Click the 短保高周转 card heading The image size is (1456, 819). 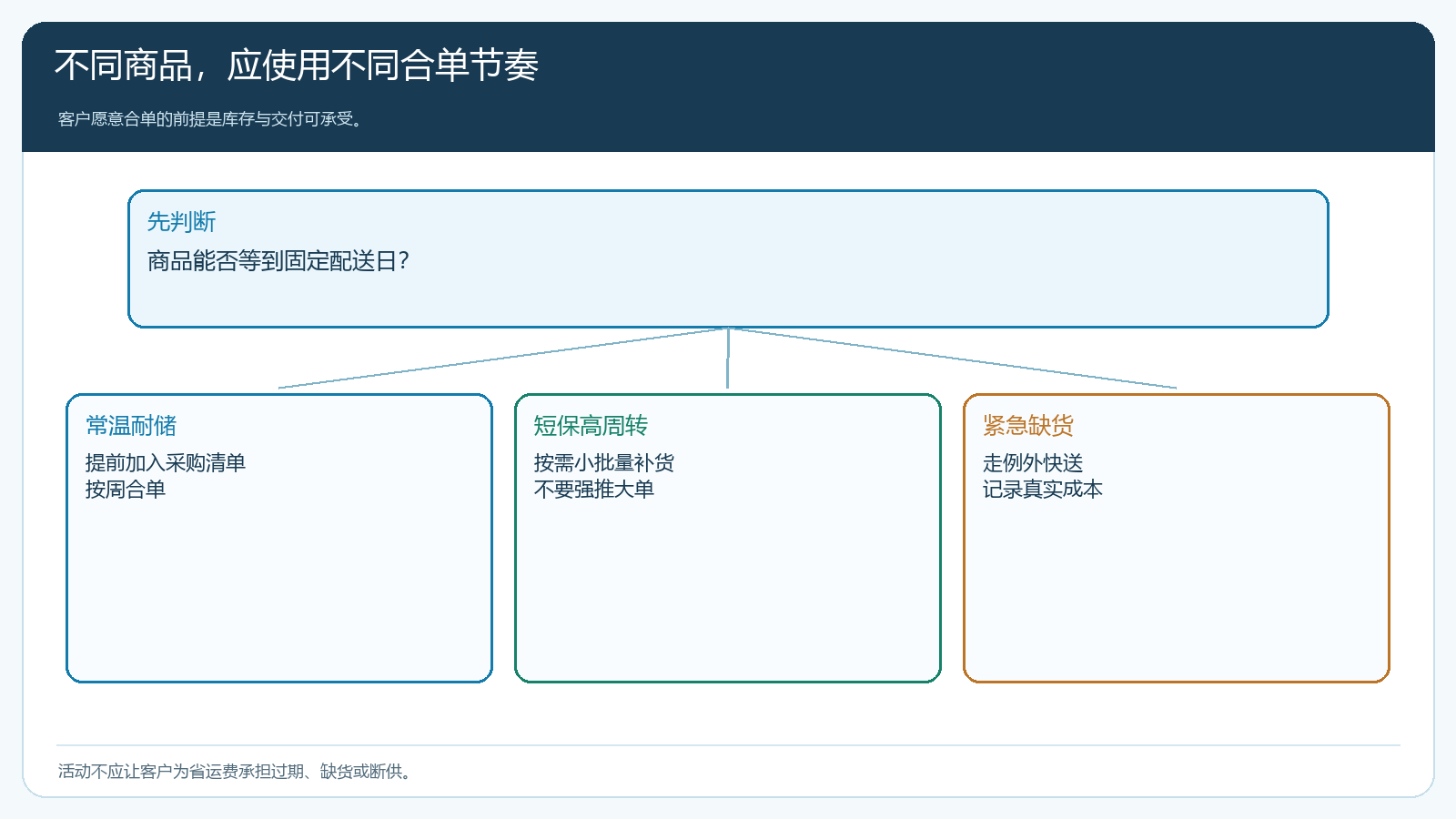[591, 426]
